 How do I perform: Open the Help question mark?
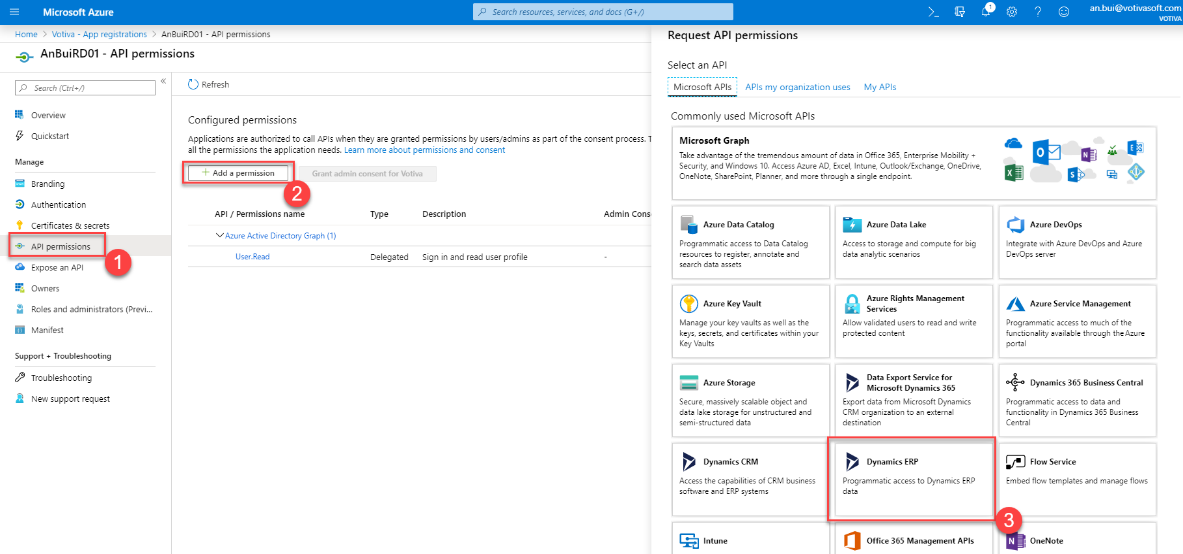[1038, 12]
